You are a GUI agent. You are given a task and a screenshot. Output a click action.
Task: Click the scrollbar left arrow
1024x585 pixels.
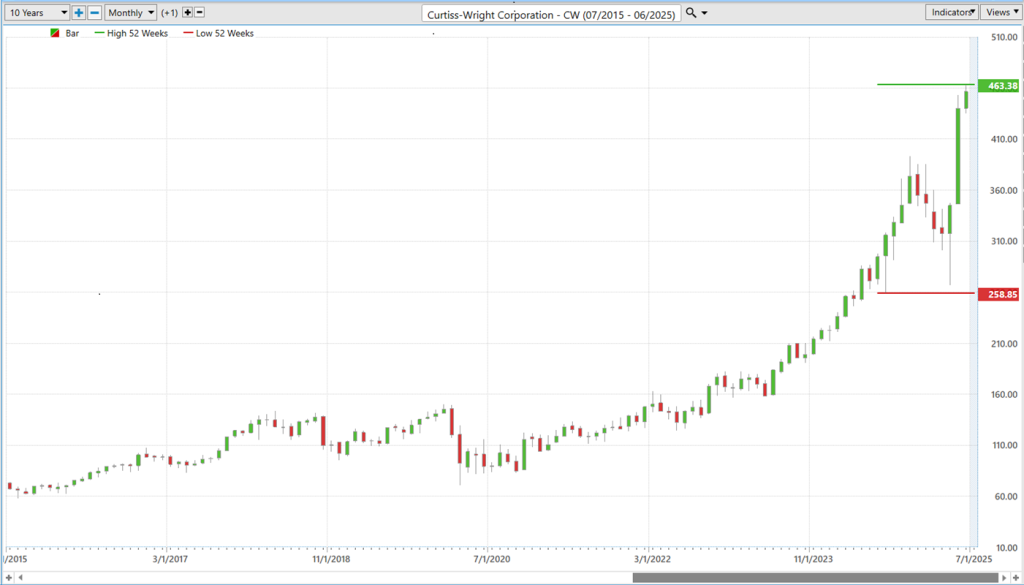(x=20, y=578)
